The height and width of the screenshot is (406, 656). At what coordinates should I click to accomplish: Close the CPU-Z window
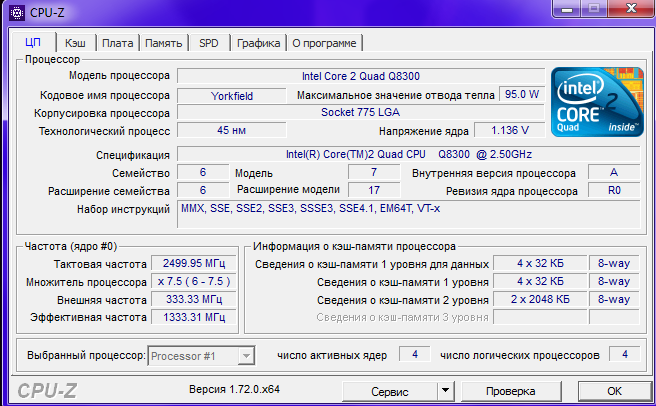(631, 8)
